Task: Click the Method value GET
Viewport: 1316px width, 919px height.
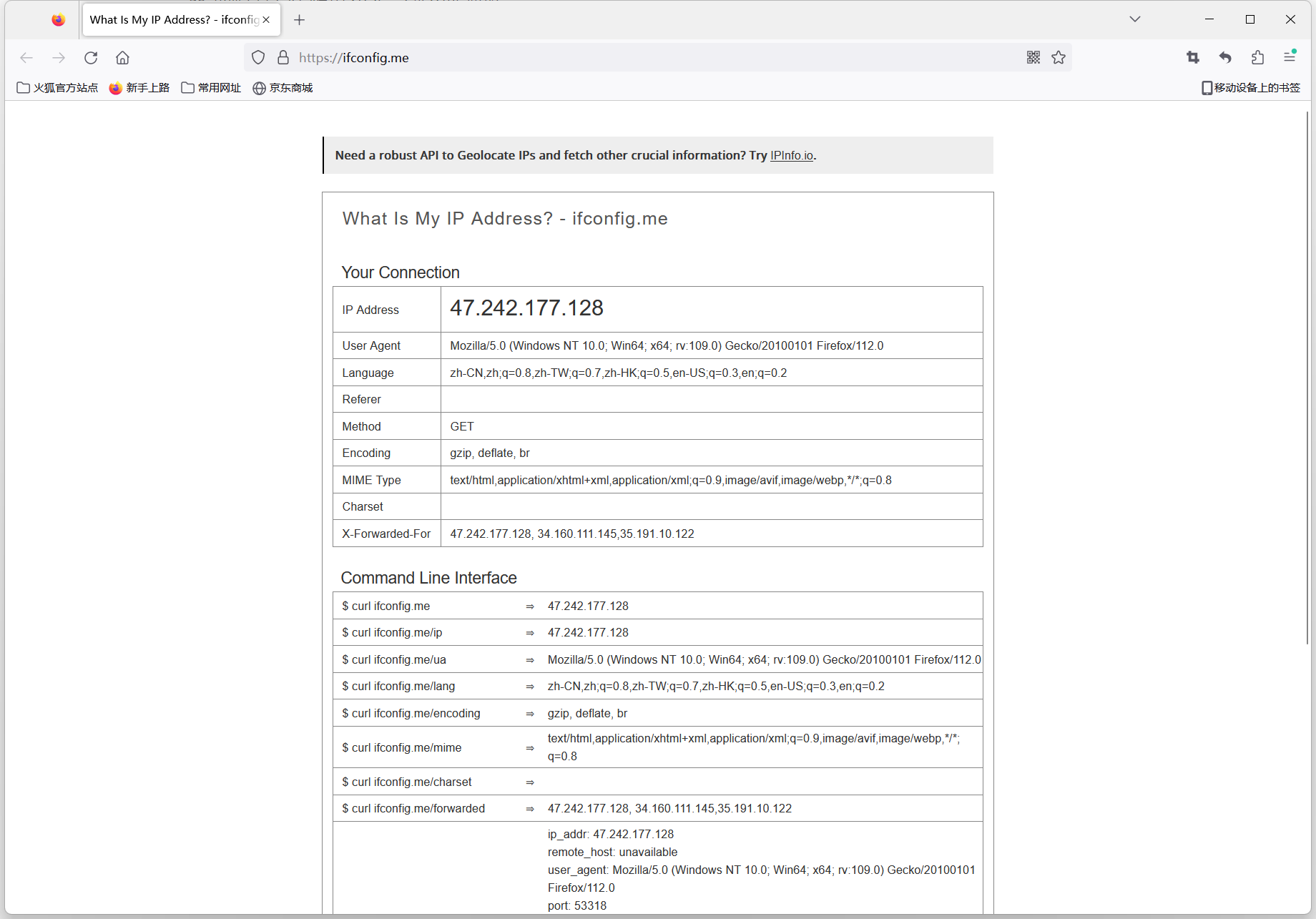Action: 462,426
